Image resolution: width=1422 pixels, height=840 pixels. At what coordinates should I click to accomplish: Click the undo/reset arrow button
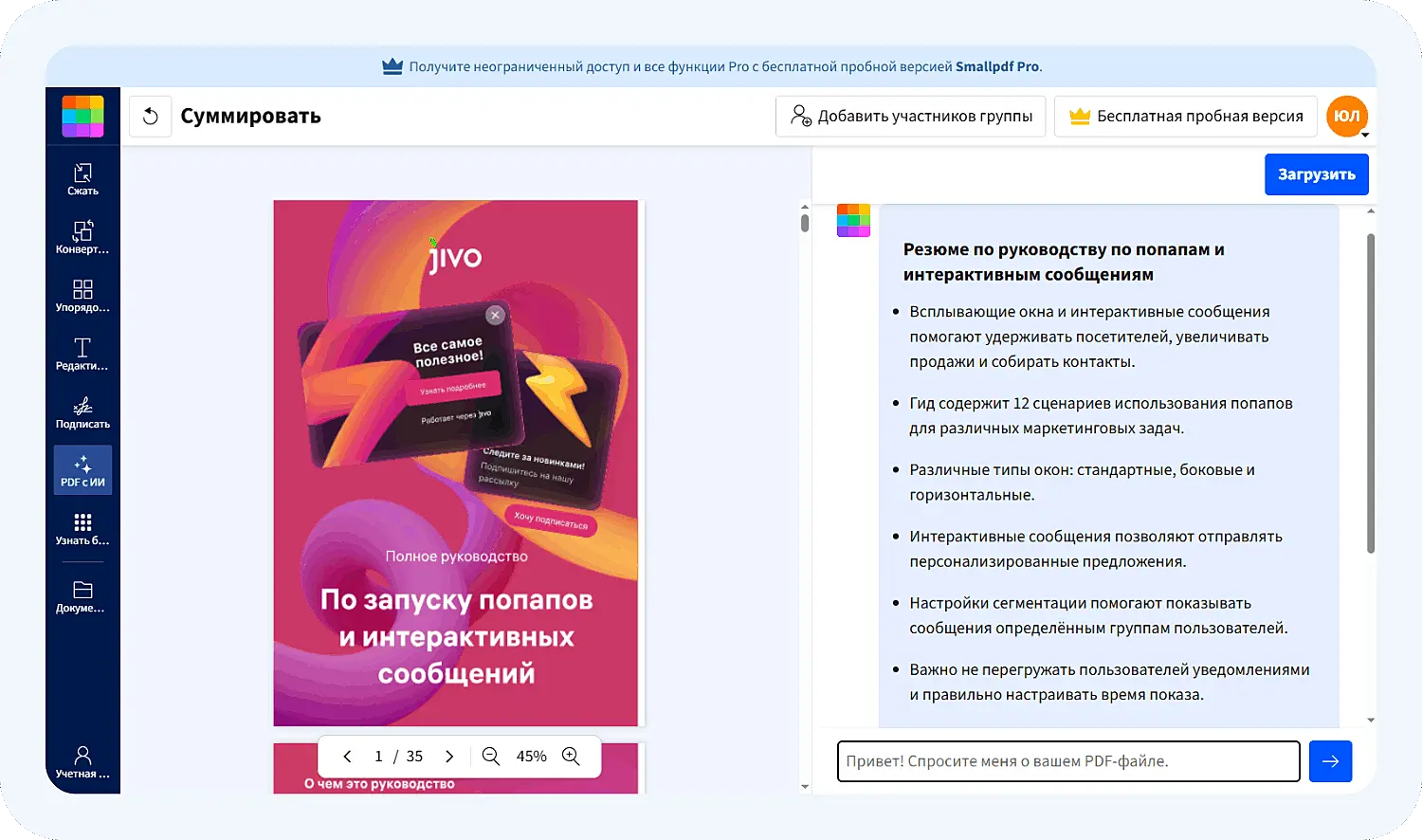point(150,117)
